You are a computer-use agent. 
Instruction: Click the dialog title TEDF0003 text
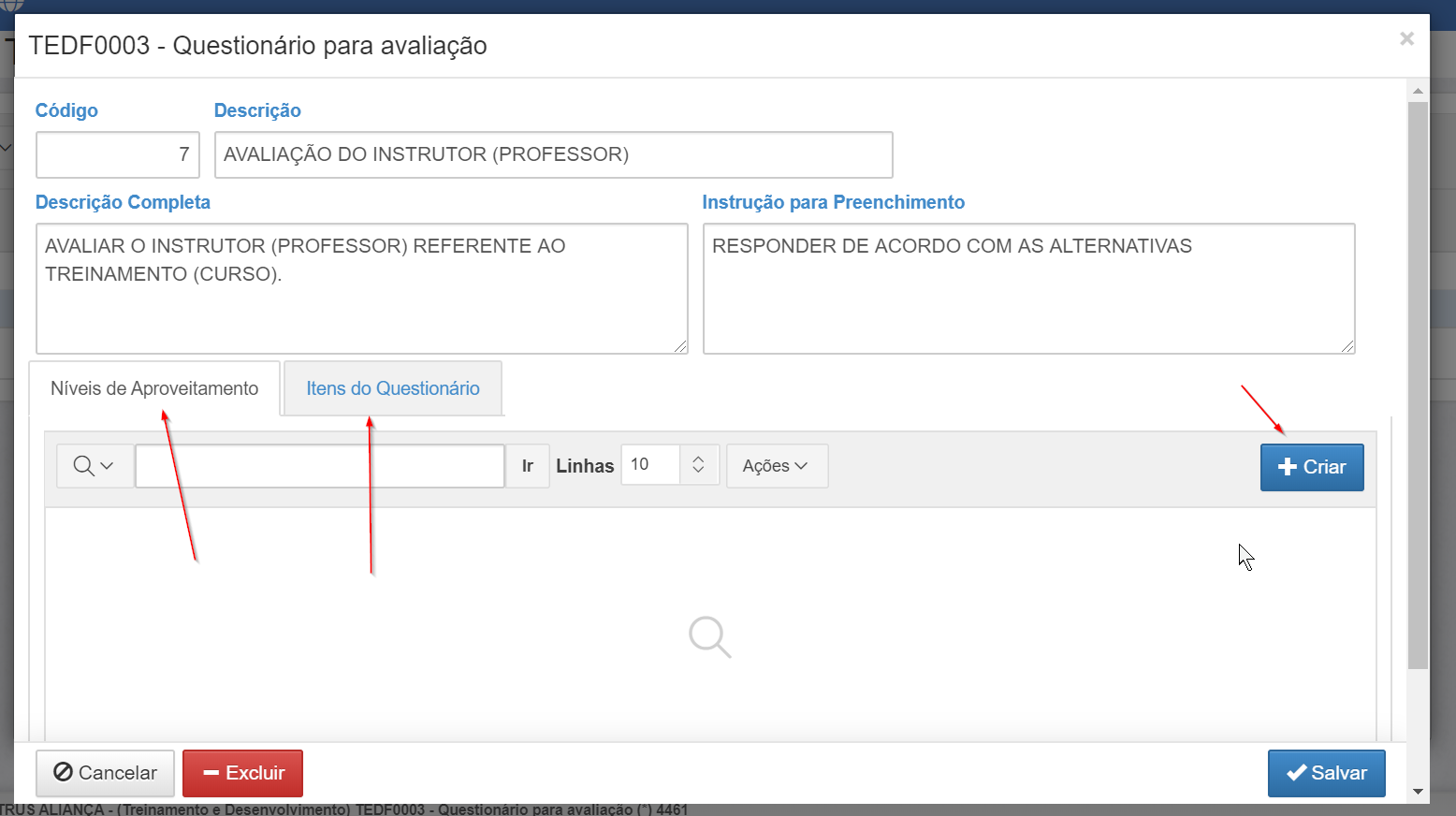coord(257,45)
